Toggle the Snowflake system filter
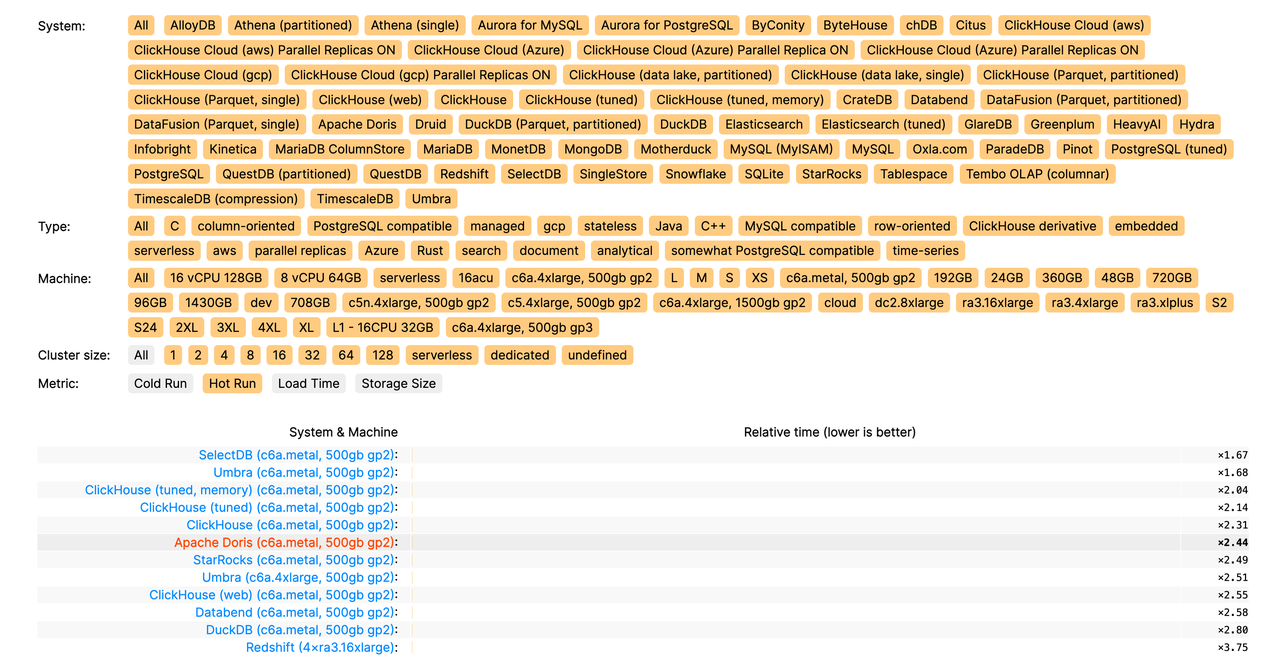This screenshot has width=1280, height=656. pyautogui.click(x=696, y=174)
